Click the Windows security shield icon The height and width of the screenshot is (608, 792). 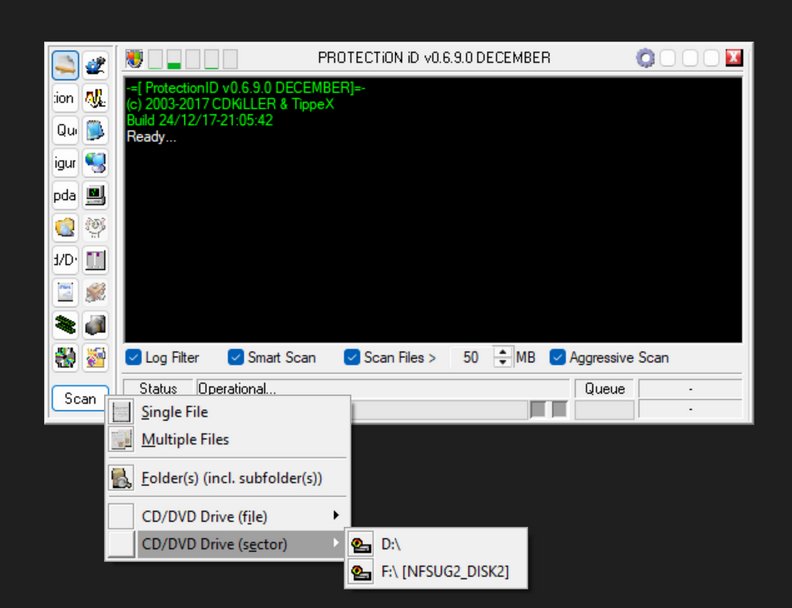coord(134,59)
